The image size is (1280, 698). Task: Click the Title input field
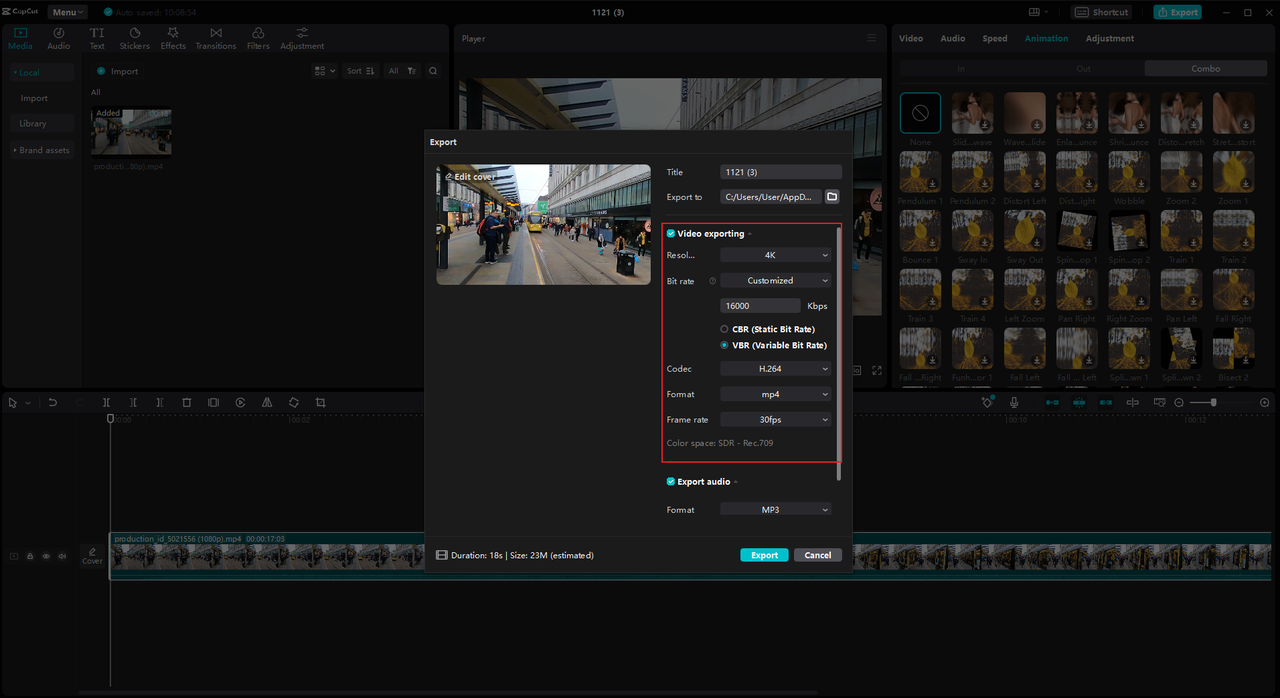[781, 172]
